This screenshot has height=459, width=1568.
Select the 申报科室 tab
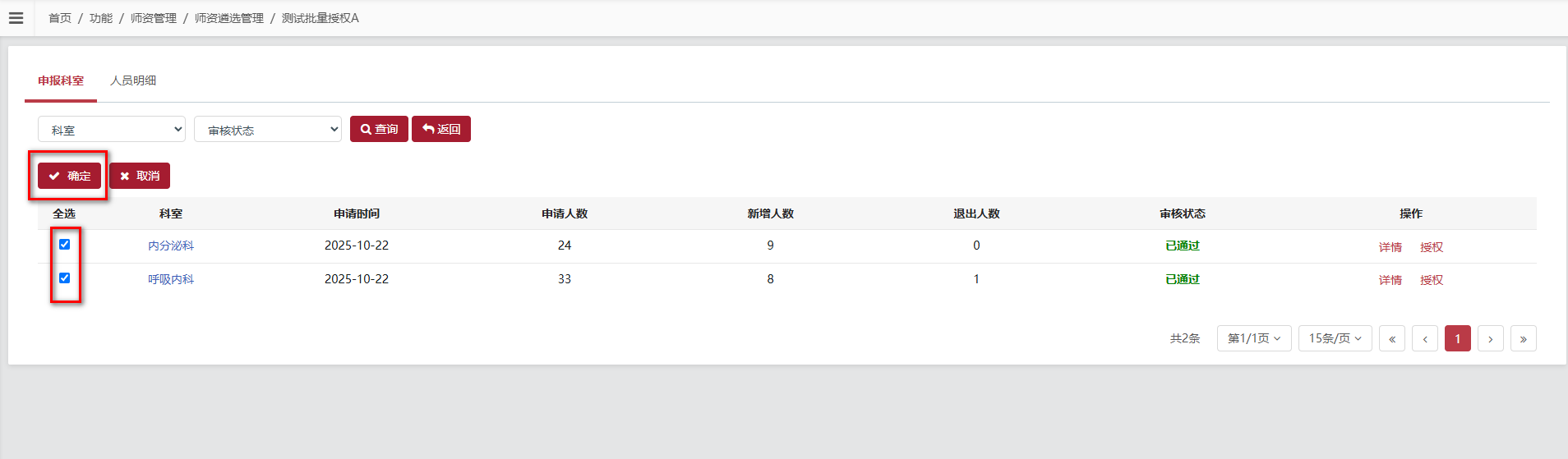(x=61, y=80)
